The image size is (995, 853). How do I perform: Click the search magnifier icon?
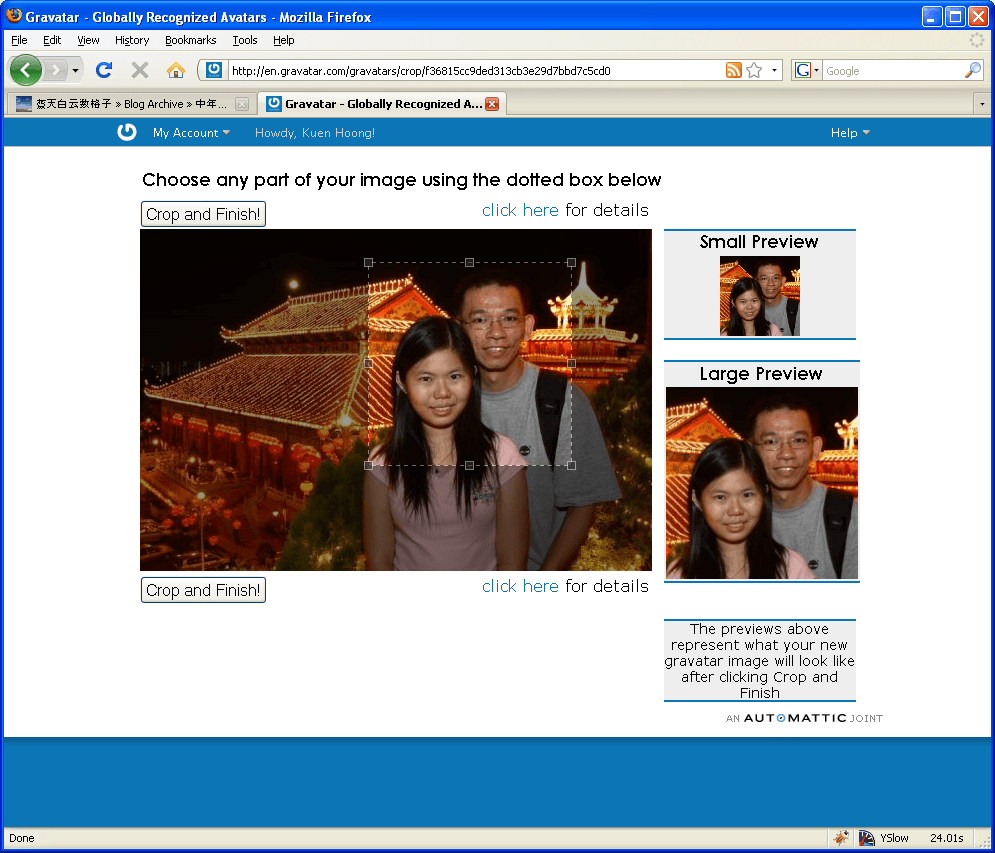(x=972, y=70)
